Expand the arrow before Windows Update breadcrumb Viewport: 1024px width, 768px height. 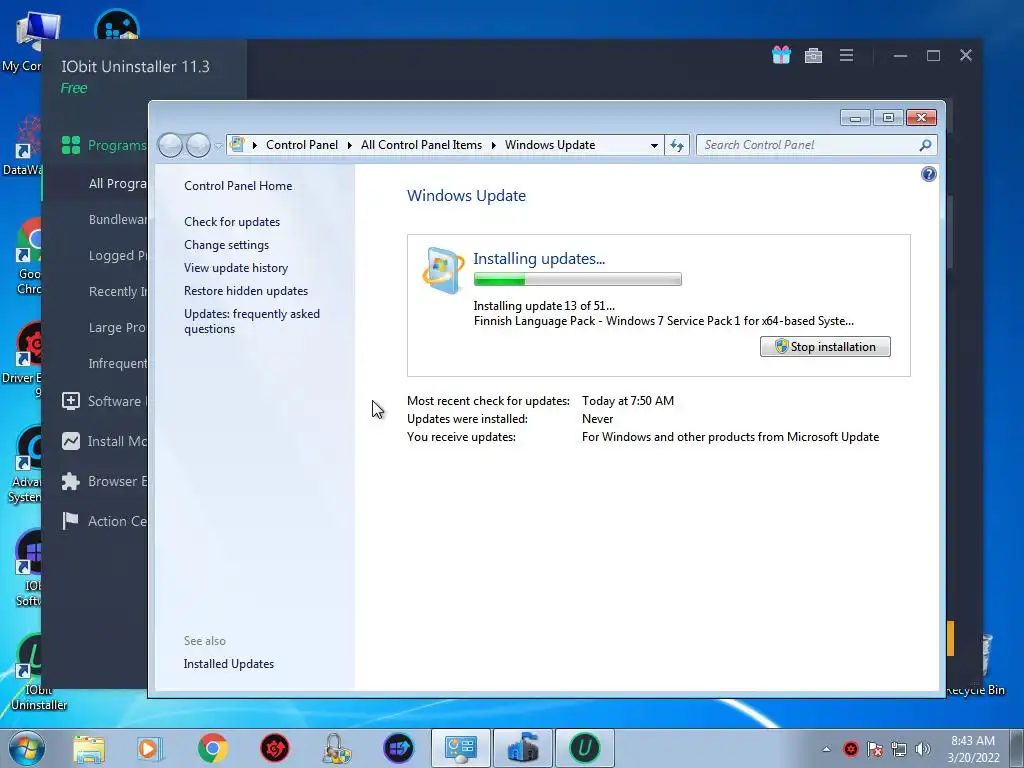tap(493, 145)
